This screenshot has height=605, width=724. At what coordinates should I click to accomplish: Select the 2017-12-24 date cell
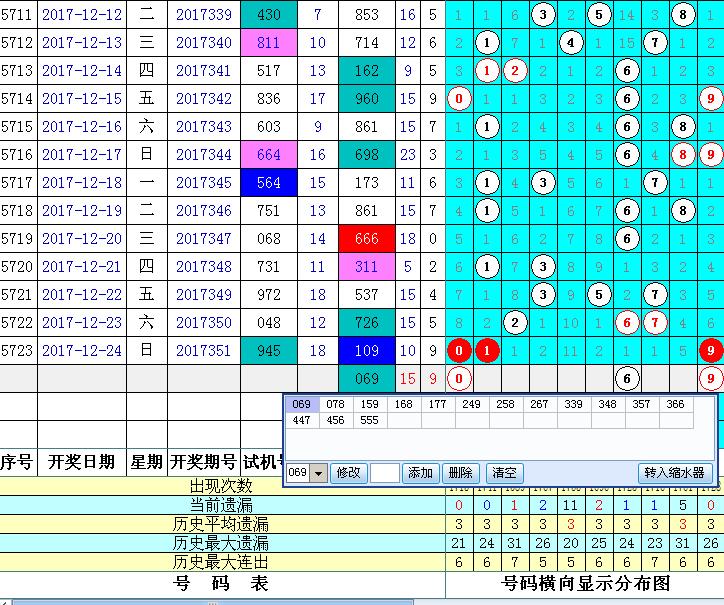(83, 351)
